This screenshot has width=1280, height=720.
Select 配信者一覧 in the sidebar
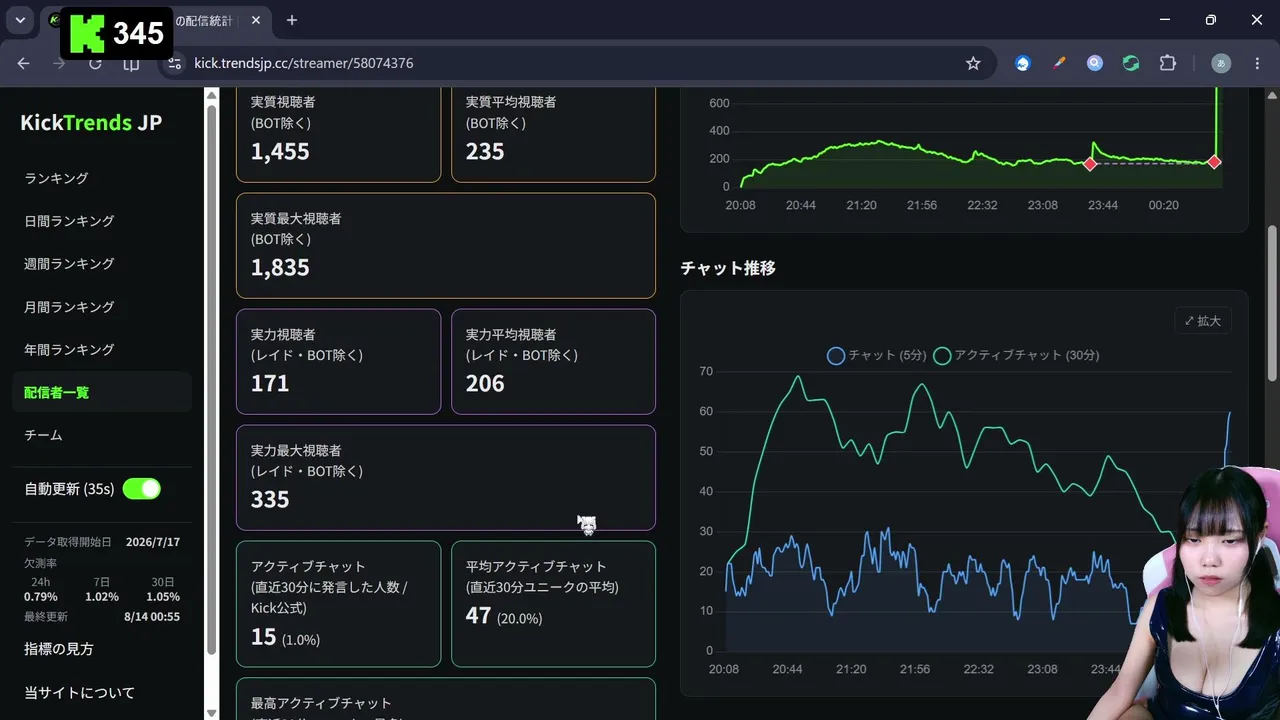[x=102, y=392]
